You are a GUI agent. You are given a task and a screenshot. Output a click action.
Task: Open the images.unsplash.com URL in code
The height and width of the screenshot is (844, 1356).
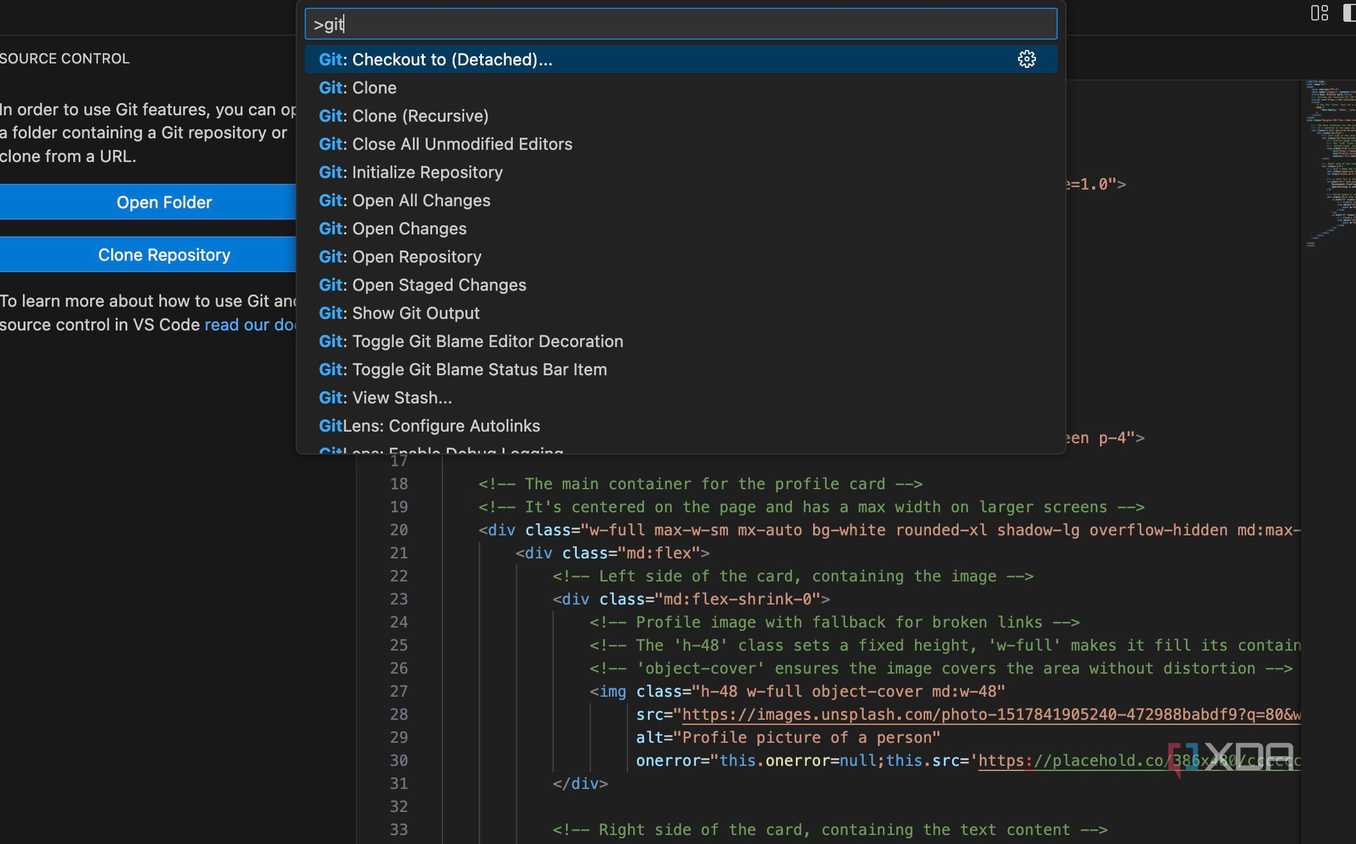coord(991,715)
